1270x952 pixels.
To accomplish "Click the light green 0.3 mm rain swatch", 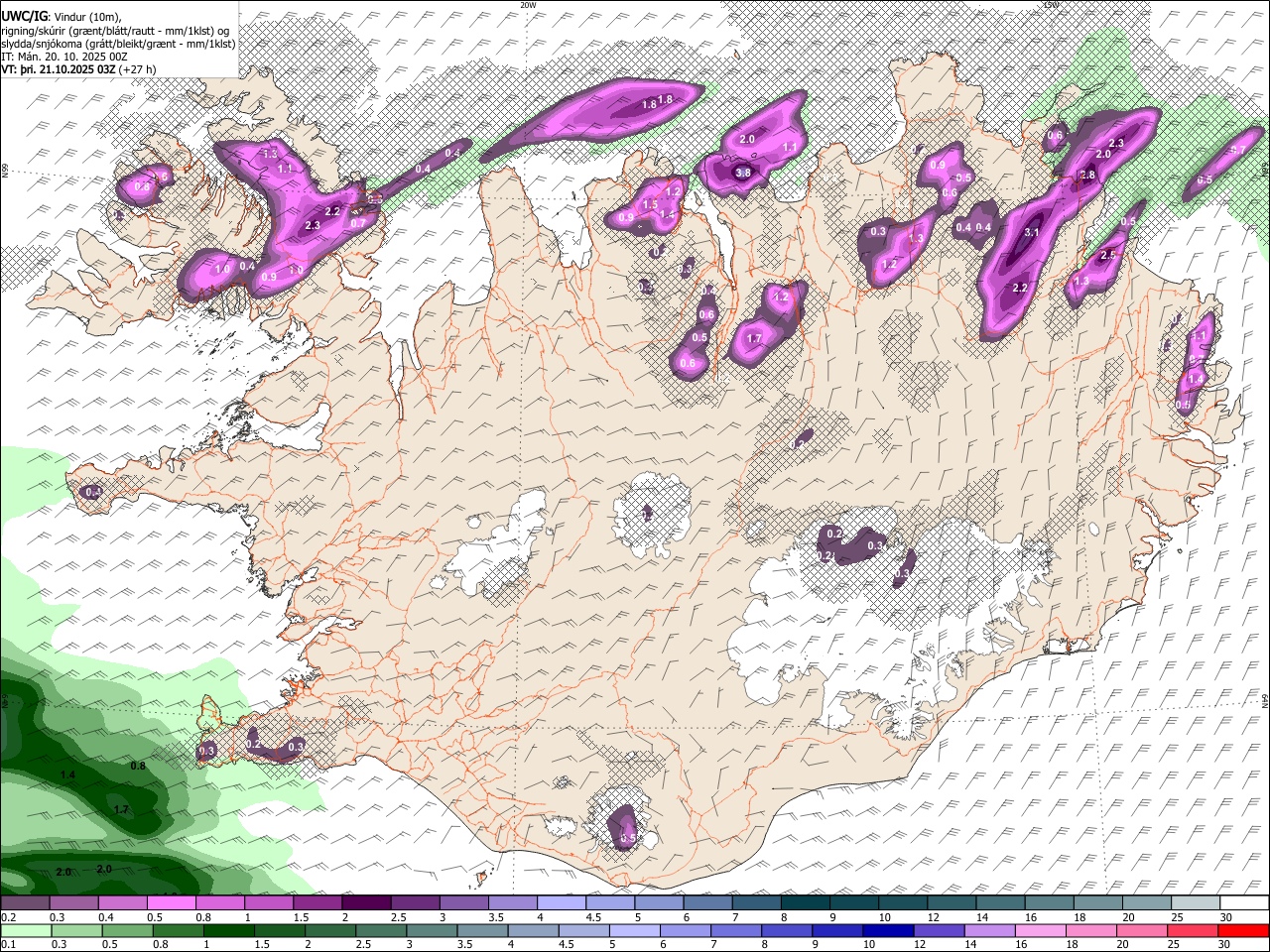I will pos(79,930).
